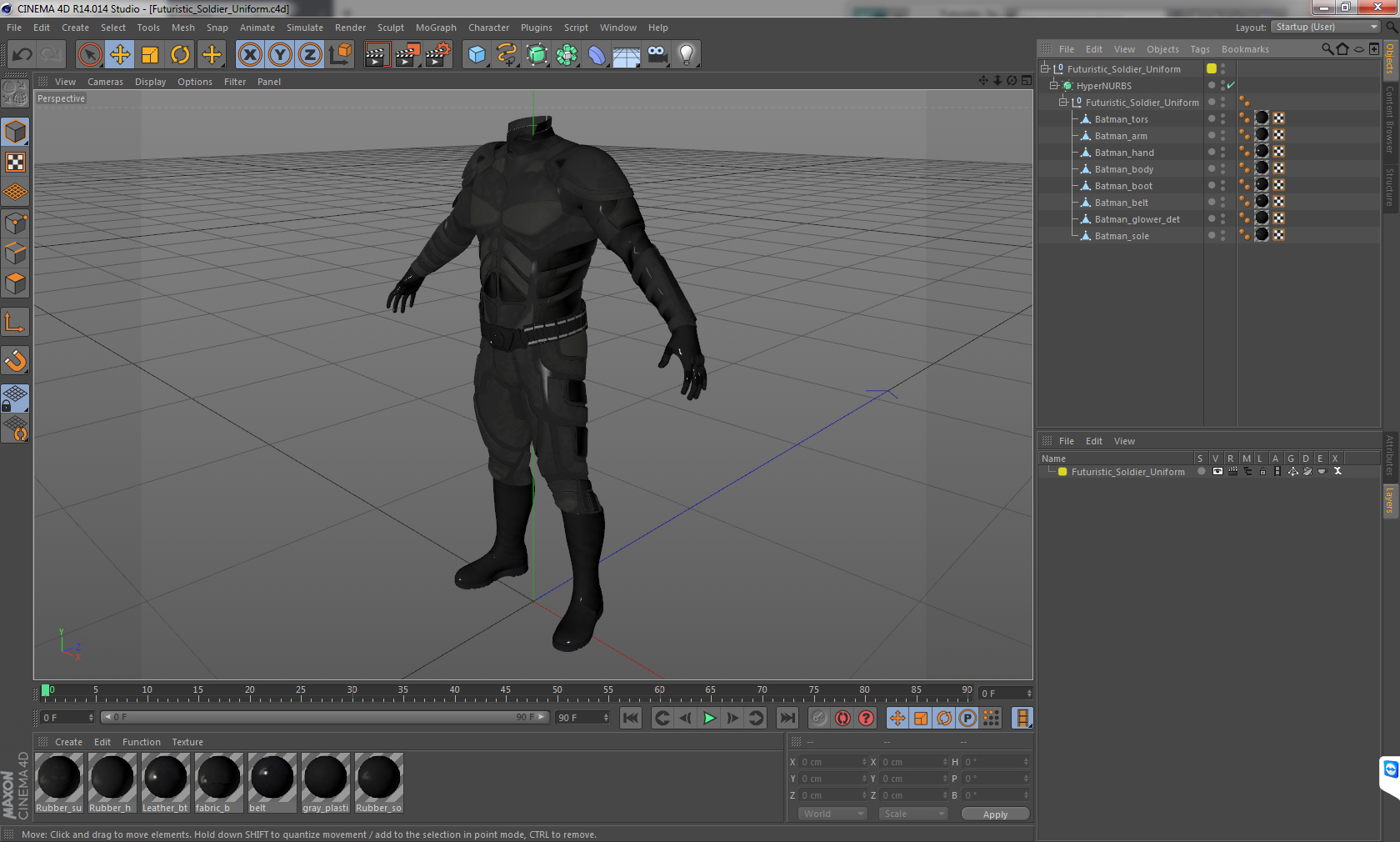Toggle Enable Axis tool

click(16, 322)
